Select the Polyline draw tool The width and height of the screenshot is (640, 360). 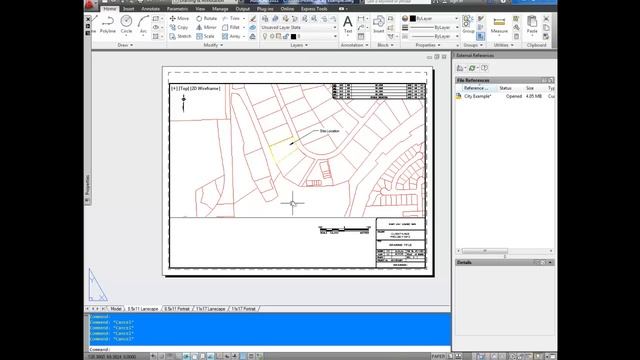[108, 24]
